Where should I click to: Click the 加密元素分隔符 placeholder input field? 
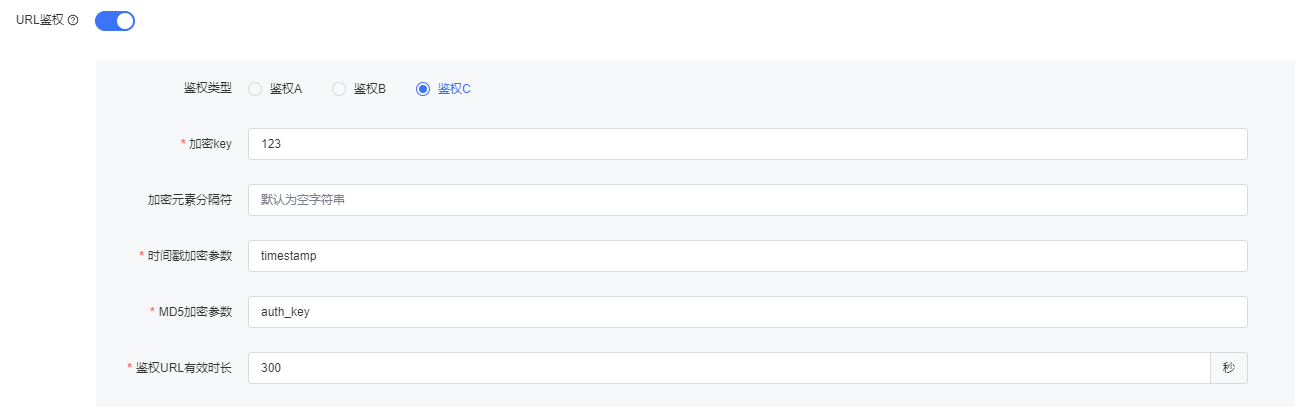point(747,200)
